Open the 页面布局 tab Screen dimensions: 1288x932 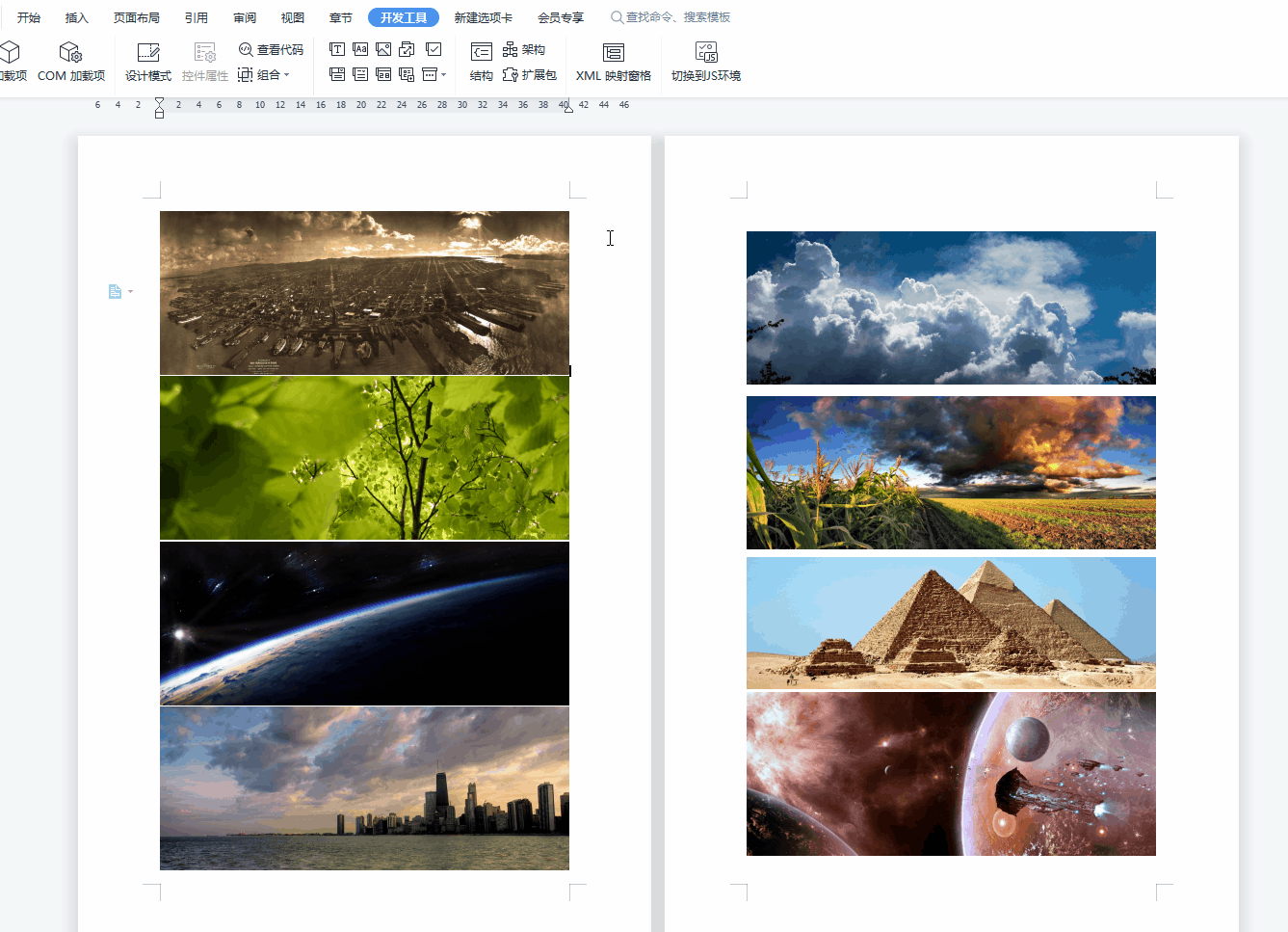[137, 17]
